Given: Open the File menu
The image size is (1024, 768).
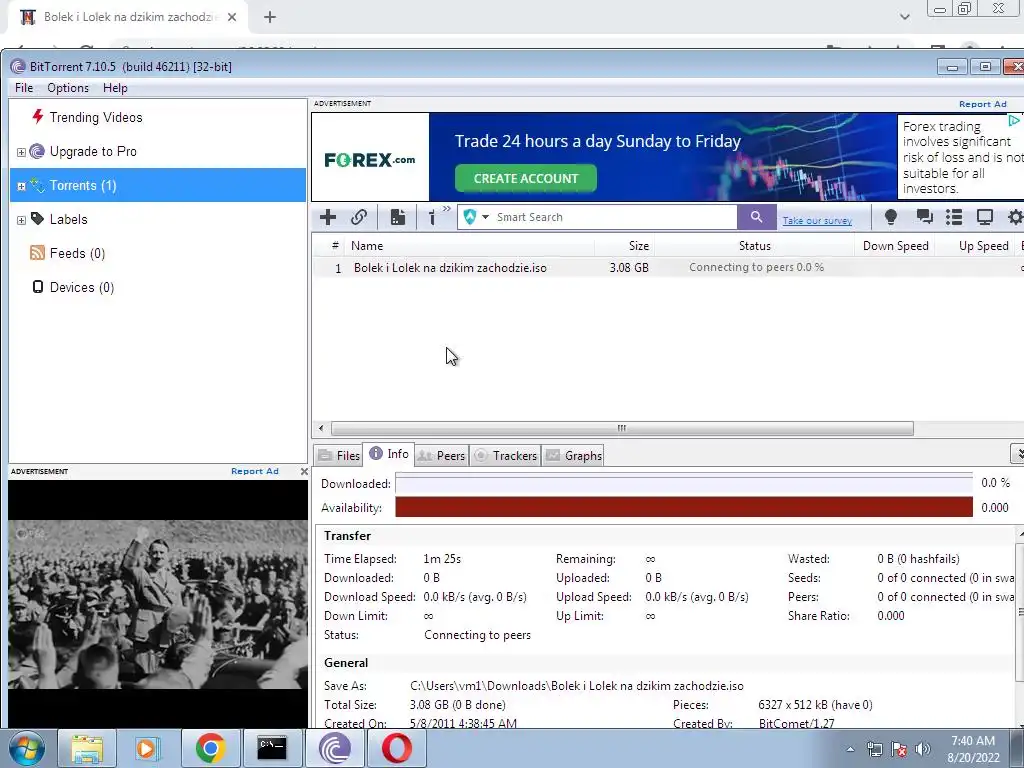Looking at the screenshot, I should click(24, 88).
